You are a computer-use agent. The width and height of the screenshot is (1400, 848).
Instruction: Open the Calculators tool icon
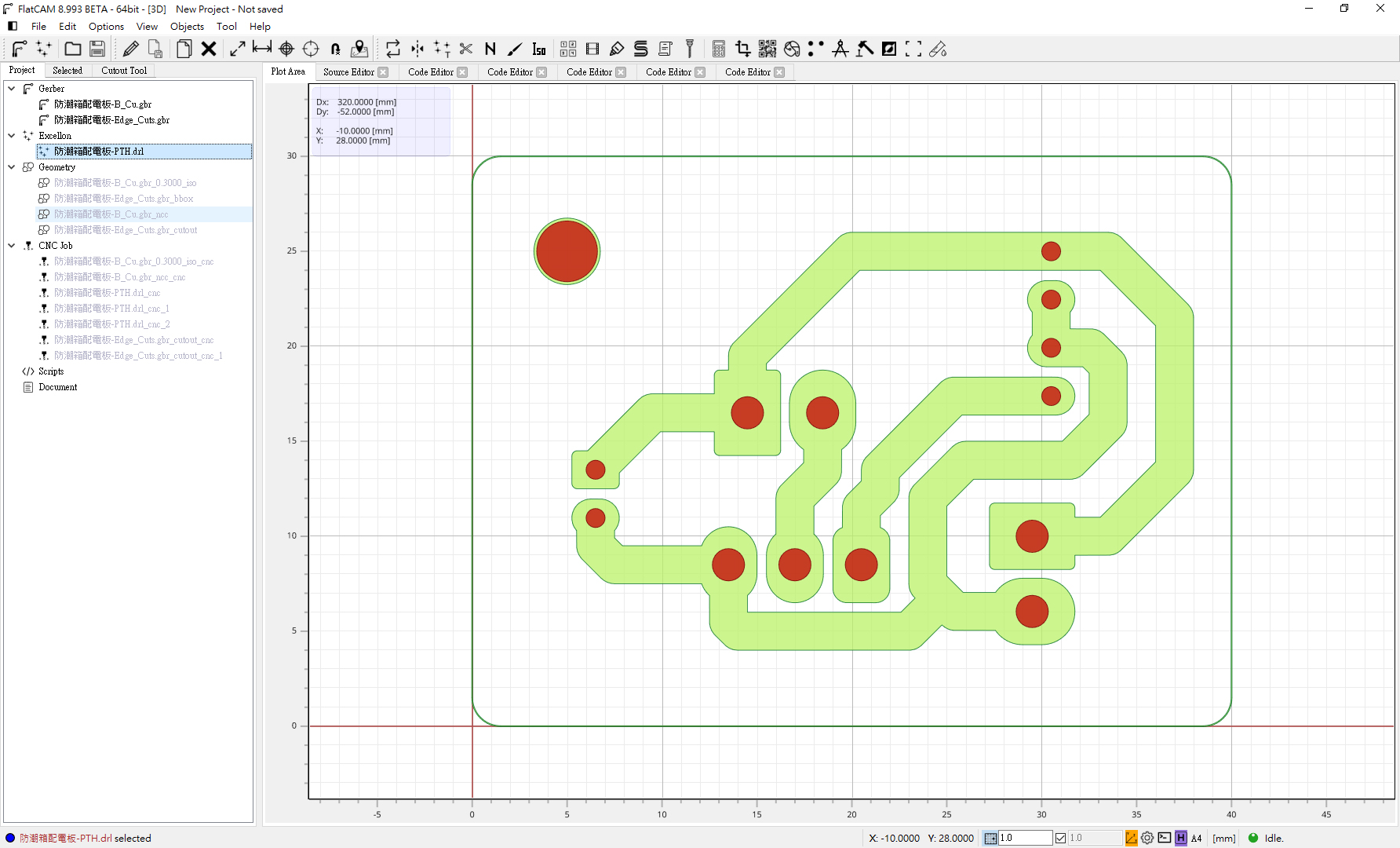pos(718,49)
